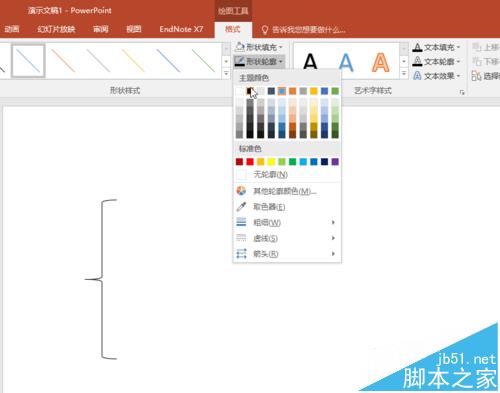The width and height of the screenshot is (500, 393).
Task: Pick the dark blue-gray theme color swatch
Action: [271, 91]
